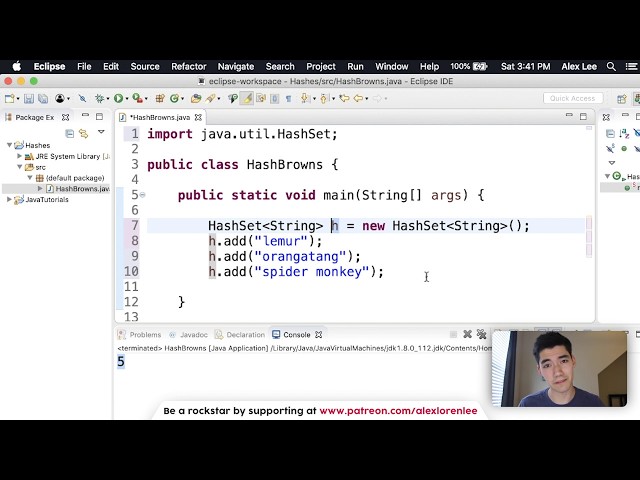The height and width of the screenshot is (480, 640).
Task: Click the Next Annotation arrow icon
Action: tap(304, 98)
